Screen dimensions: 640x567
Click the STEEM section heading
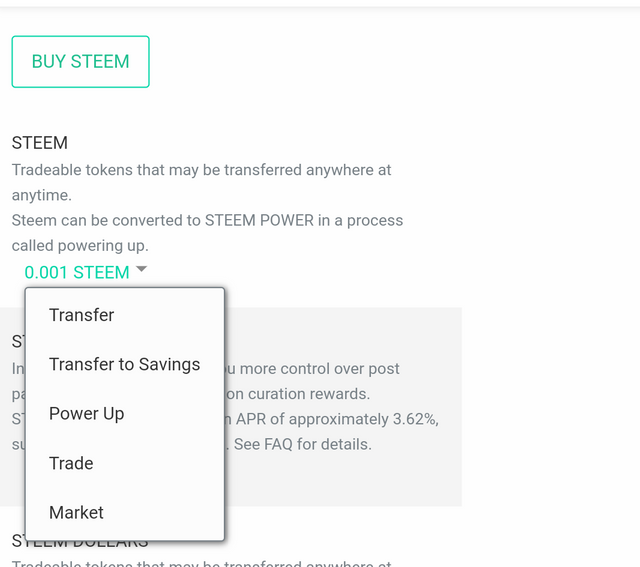coord(40,144)
